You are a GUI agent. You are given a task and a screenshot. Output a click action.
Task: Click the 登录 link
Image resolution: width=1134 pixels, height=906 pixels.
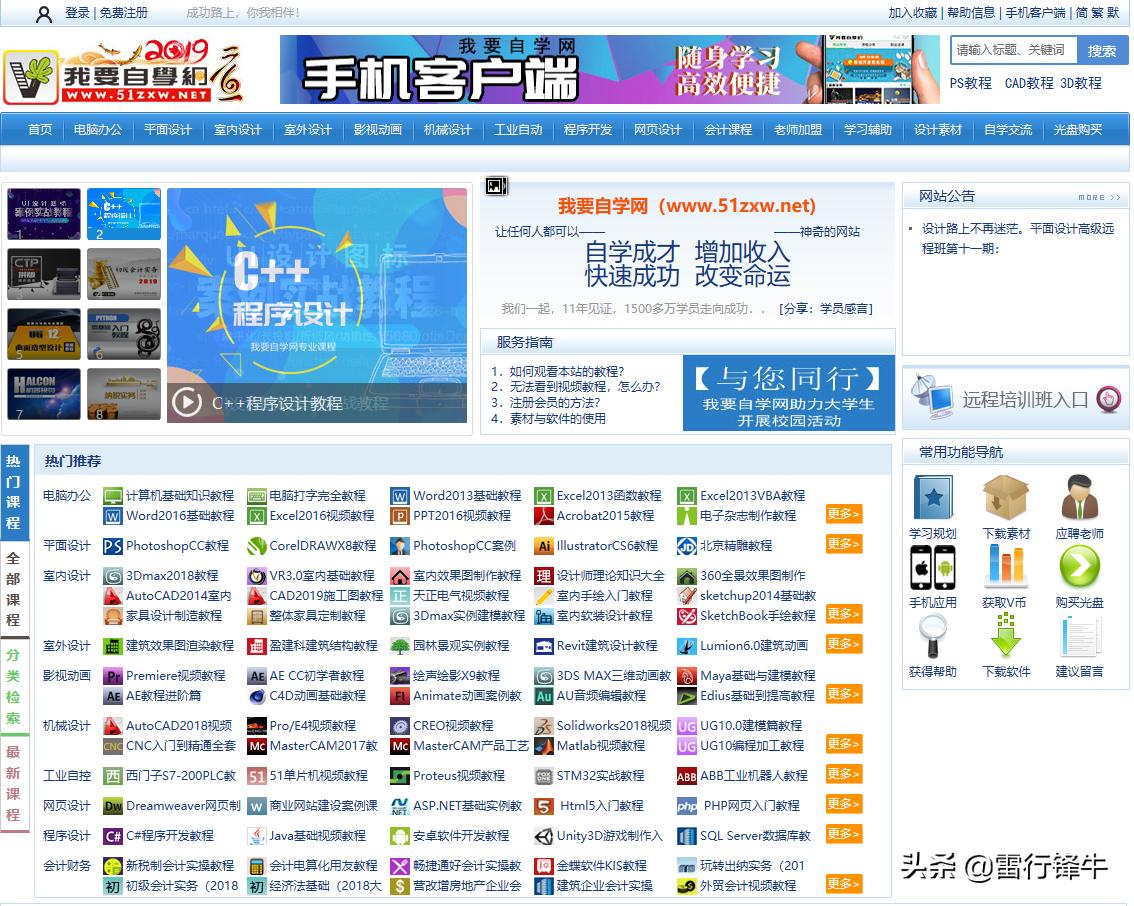click(77, 13)
